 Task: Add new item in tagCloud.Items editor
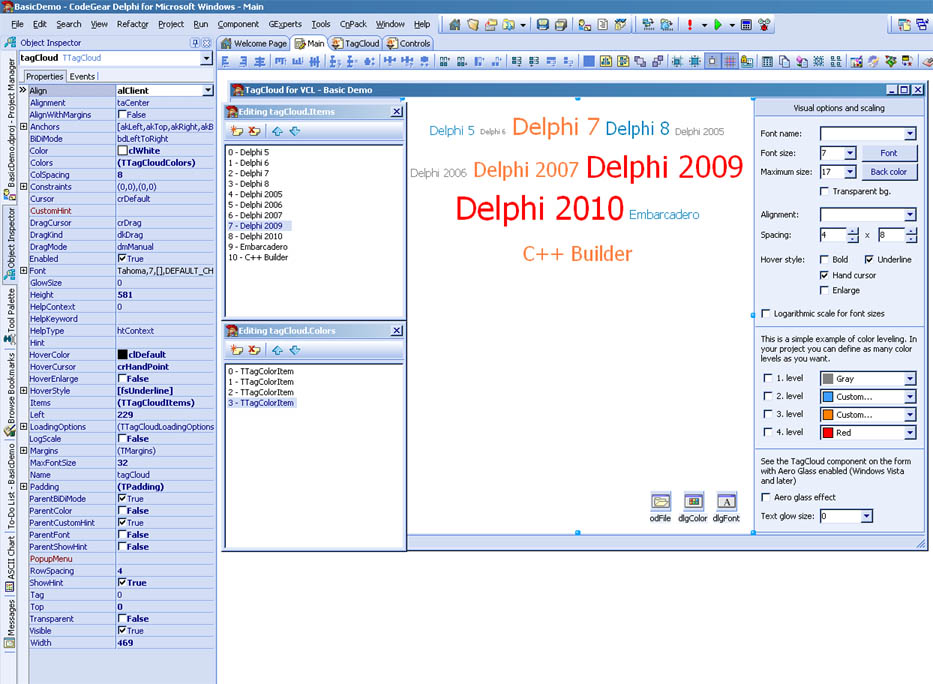click(237, 131)
